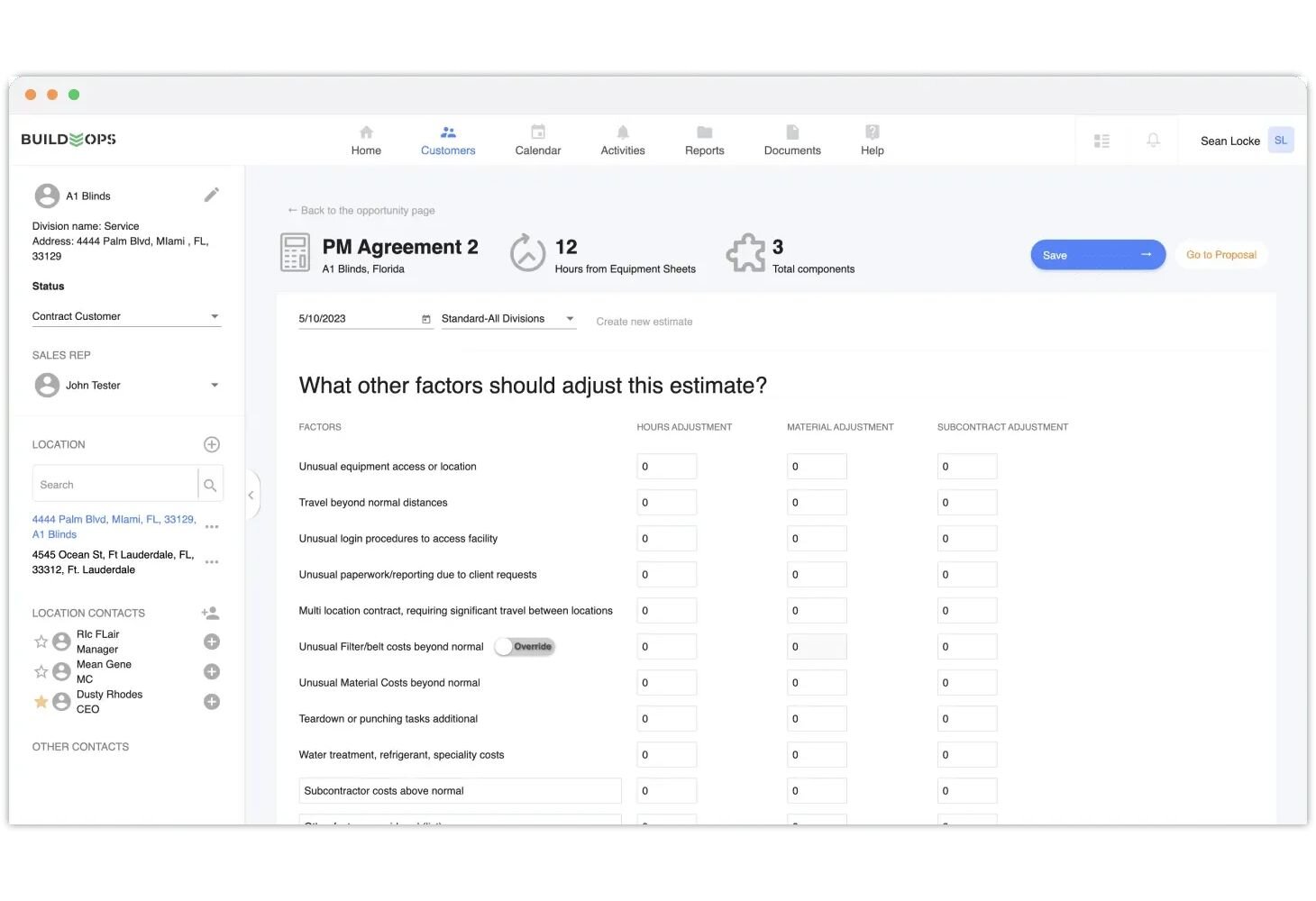Click the notification bell icon
The image size is (1316, 901).
coord(1154,140)
